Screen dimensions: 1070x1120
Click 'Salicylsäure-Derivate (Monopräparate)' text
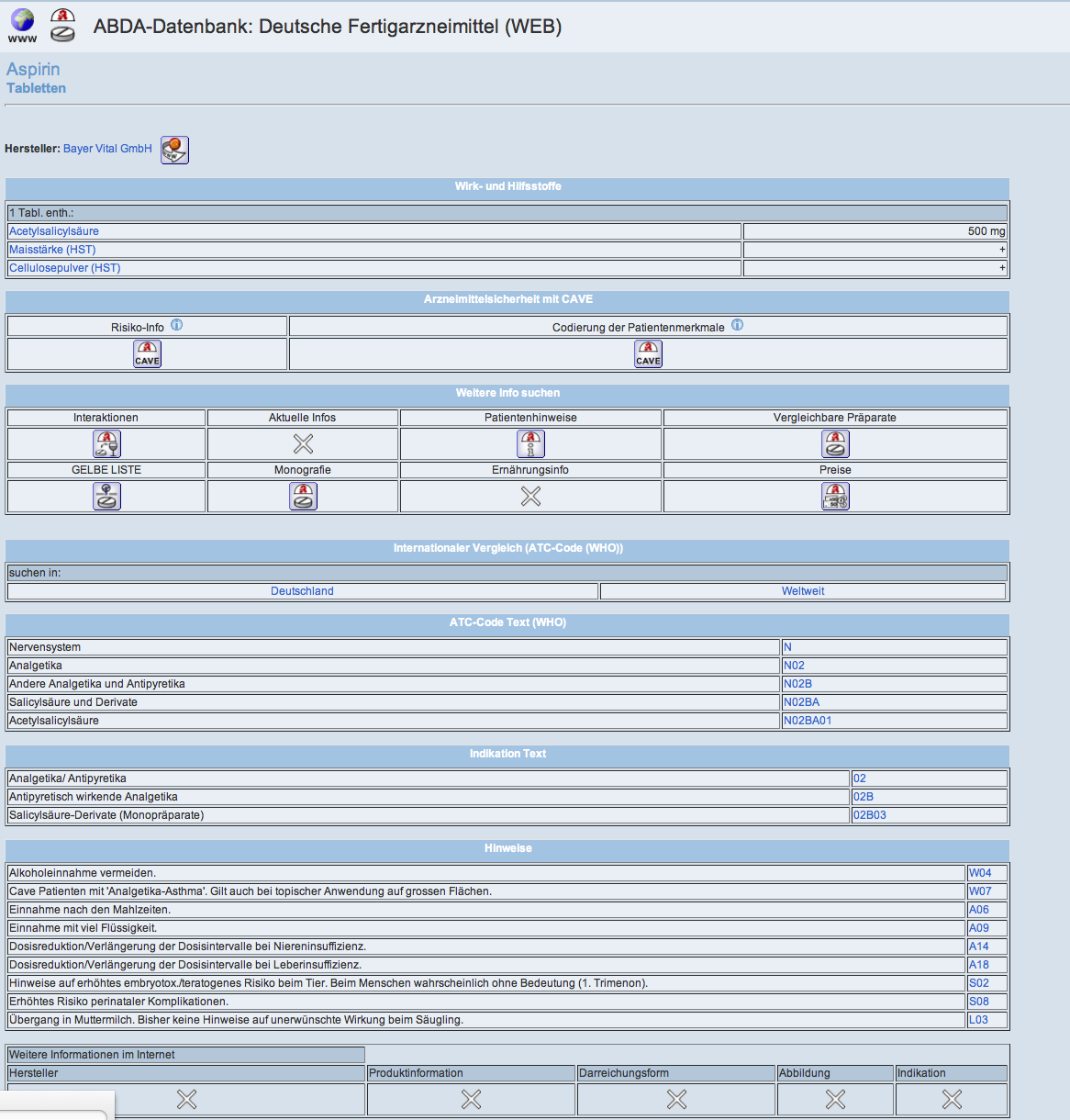[x=106, y=815]
